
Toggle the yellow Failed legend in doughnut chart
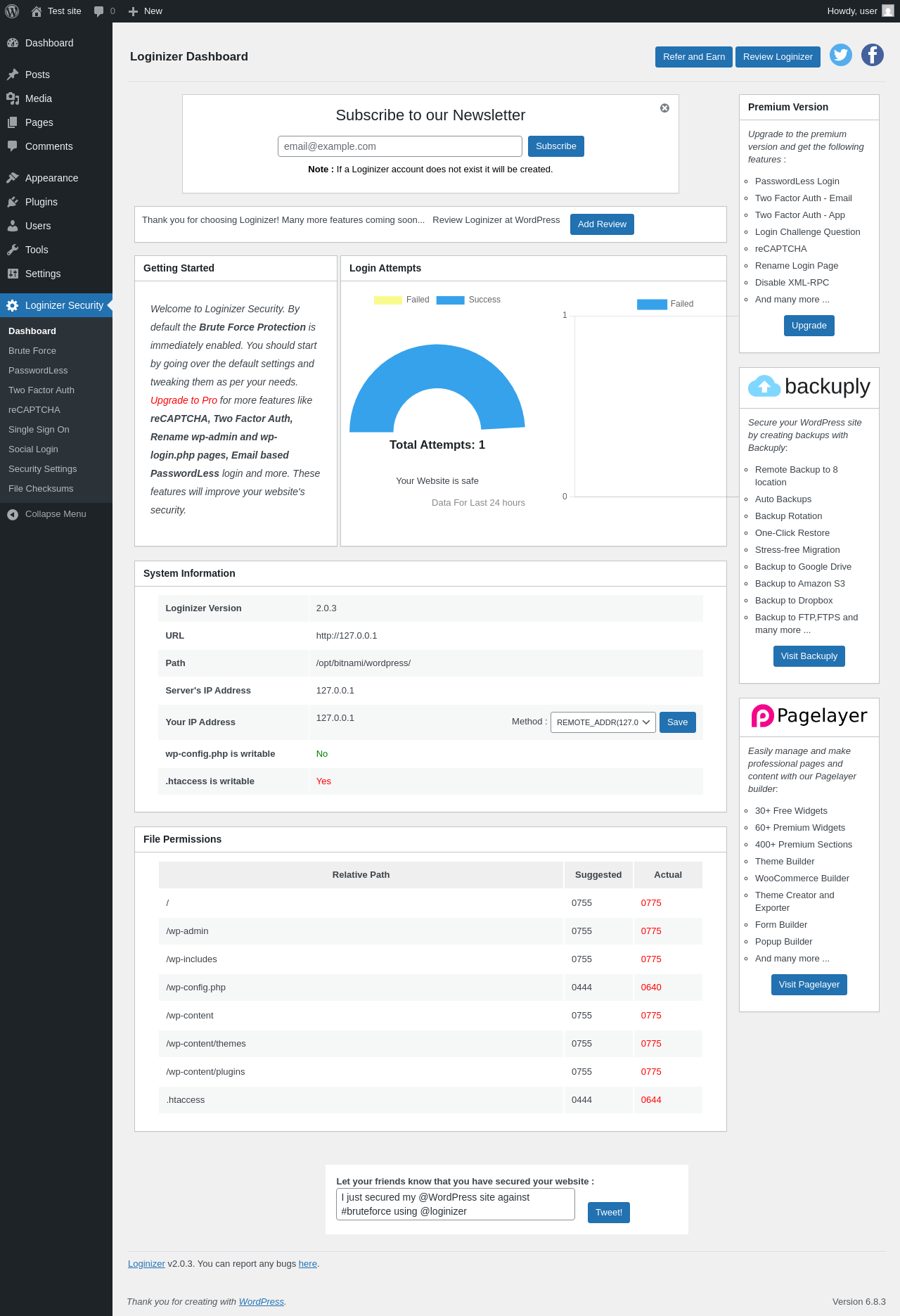tap(388, 300)
